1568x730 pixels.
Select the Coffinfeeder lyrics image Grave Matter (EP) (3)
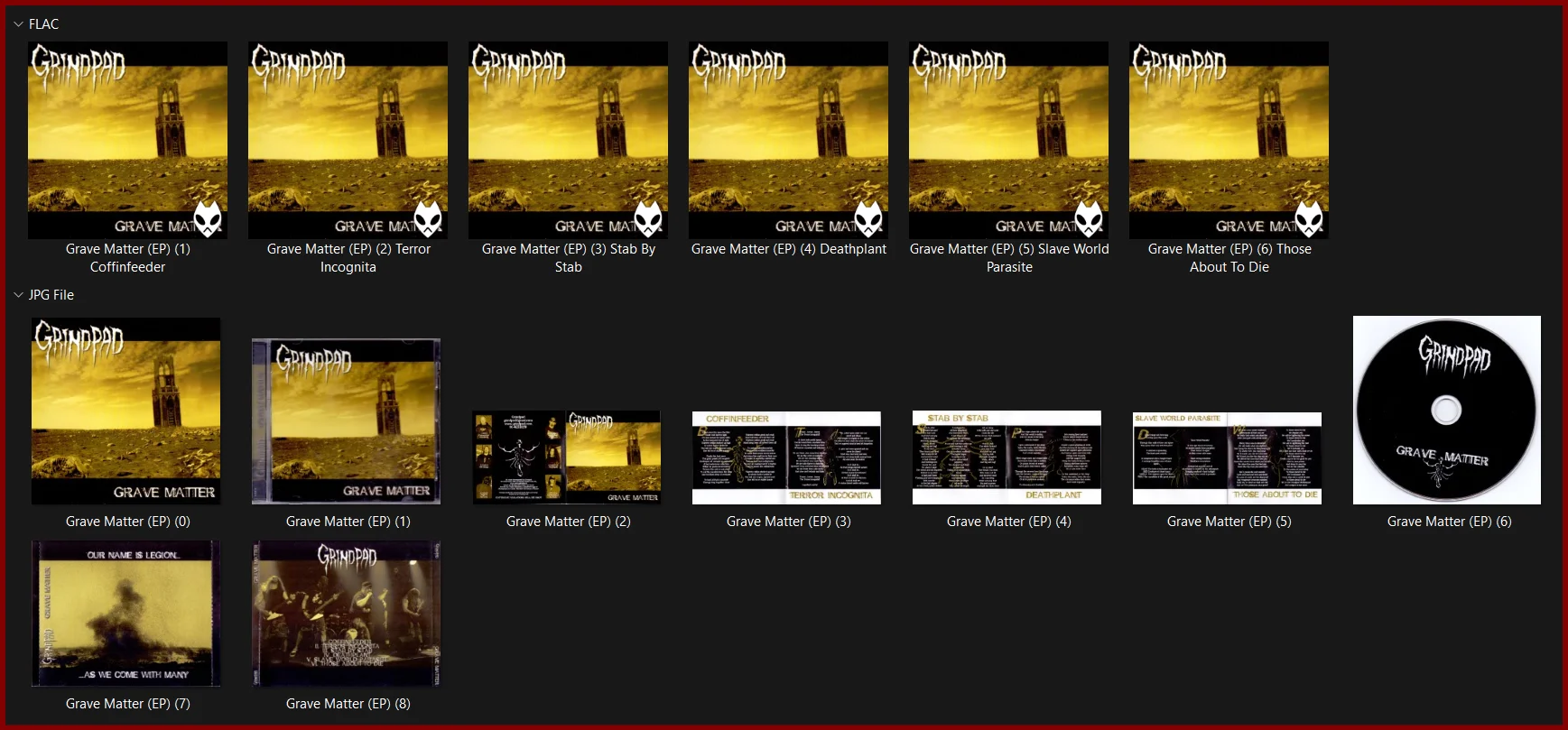[786, 457]
